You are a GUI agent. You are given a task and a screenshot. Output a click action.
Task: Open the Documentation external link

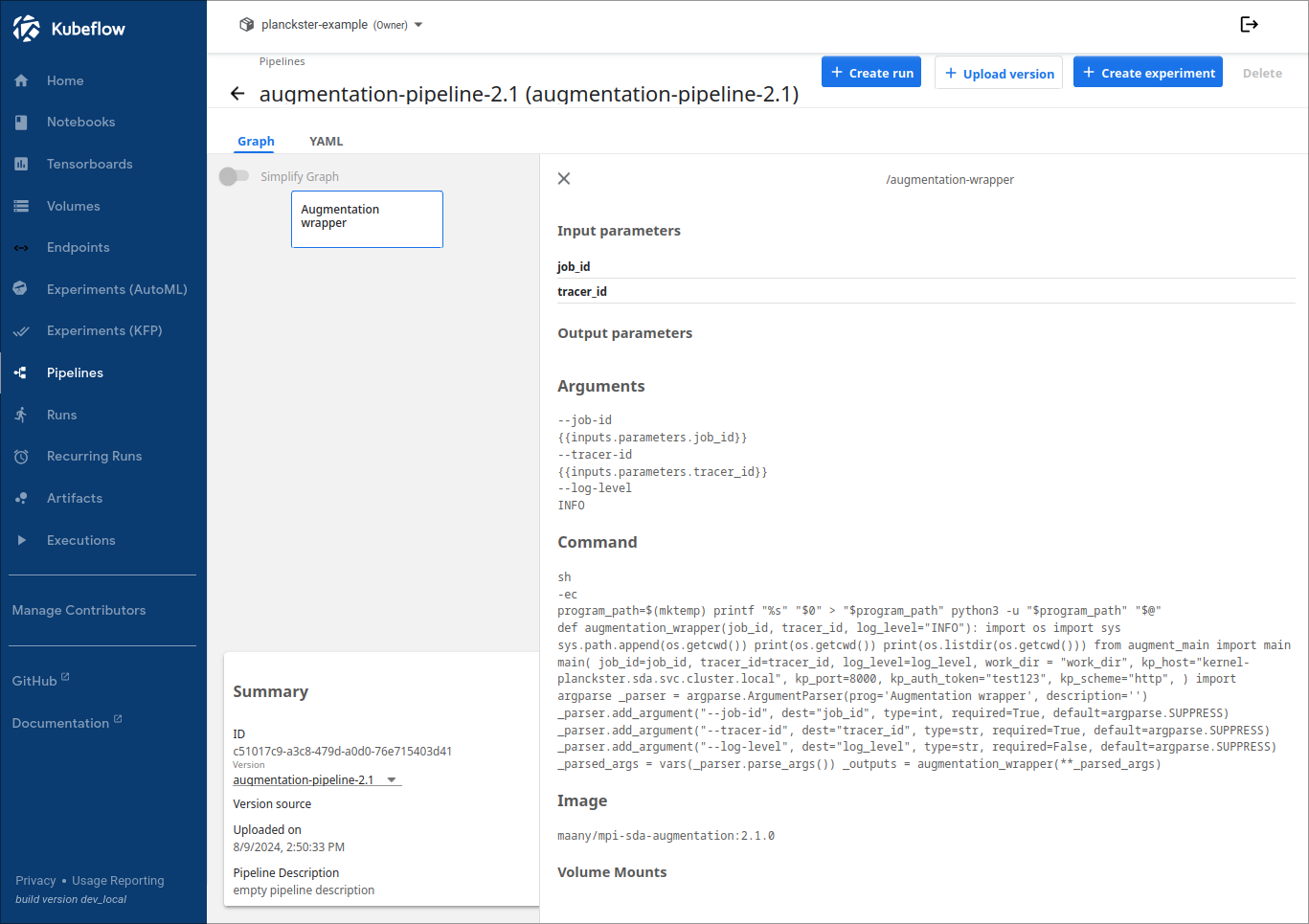(x=67, y=723)
